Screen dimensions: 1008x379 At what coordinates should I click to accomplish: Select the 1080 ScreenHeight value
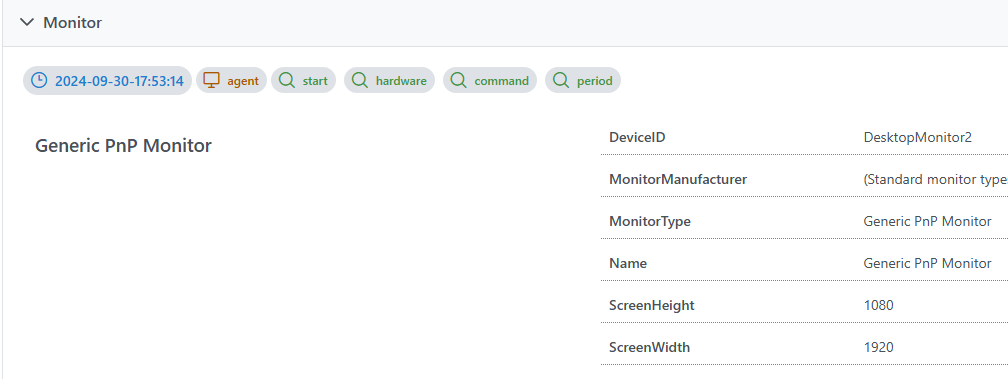pos(878,306)
